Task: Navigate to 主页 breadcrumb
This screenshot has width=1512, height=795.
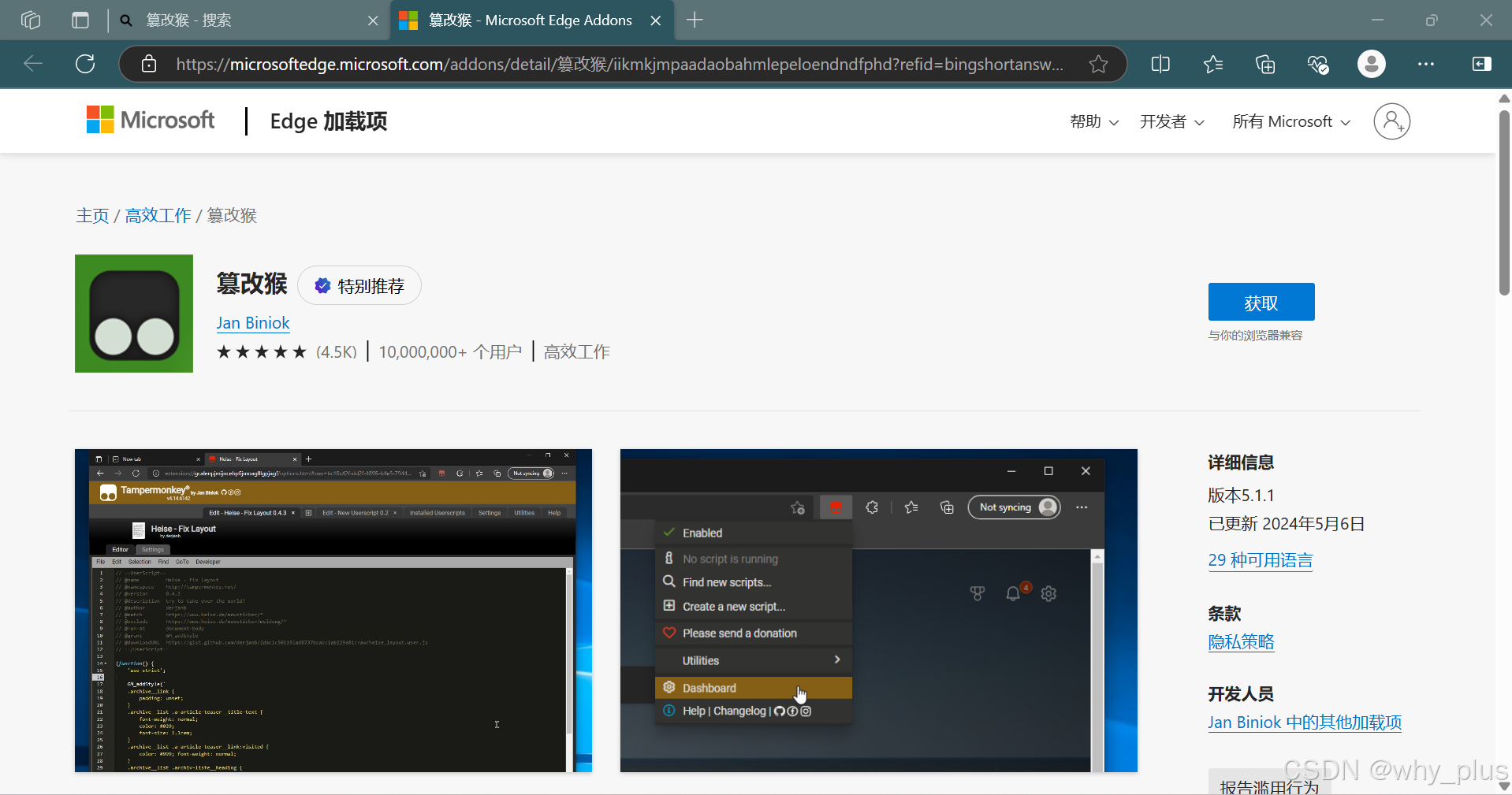Action: (x=92, y=216)
